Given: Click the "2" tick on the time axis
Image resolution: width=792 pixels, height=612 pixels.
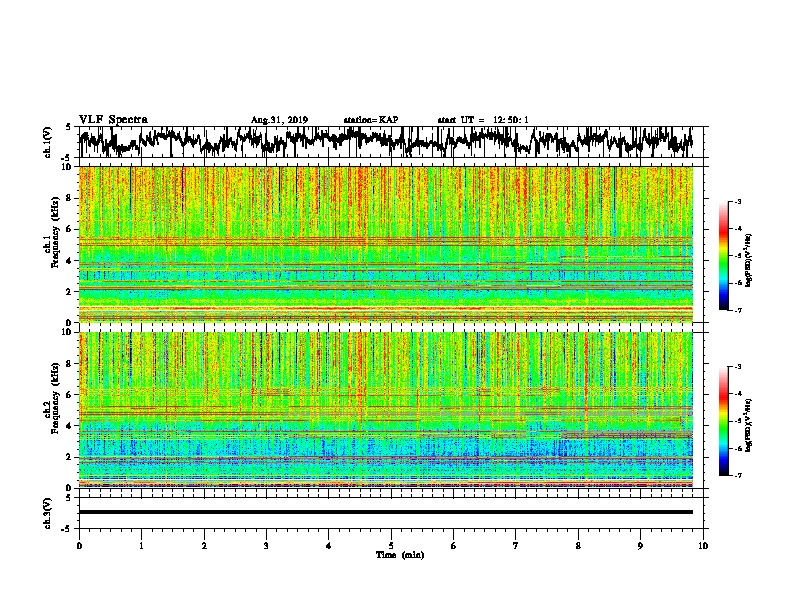Looking at the screenshot, I should pyautogui.click(x=204, y=546).
